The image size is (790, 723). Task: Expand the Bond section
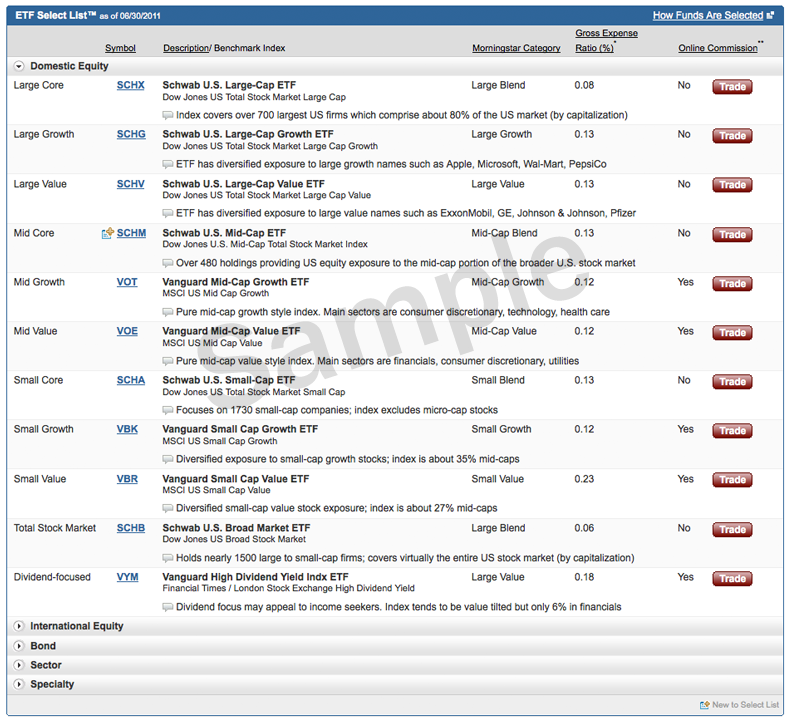click(19, 645)
